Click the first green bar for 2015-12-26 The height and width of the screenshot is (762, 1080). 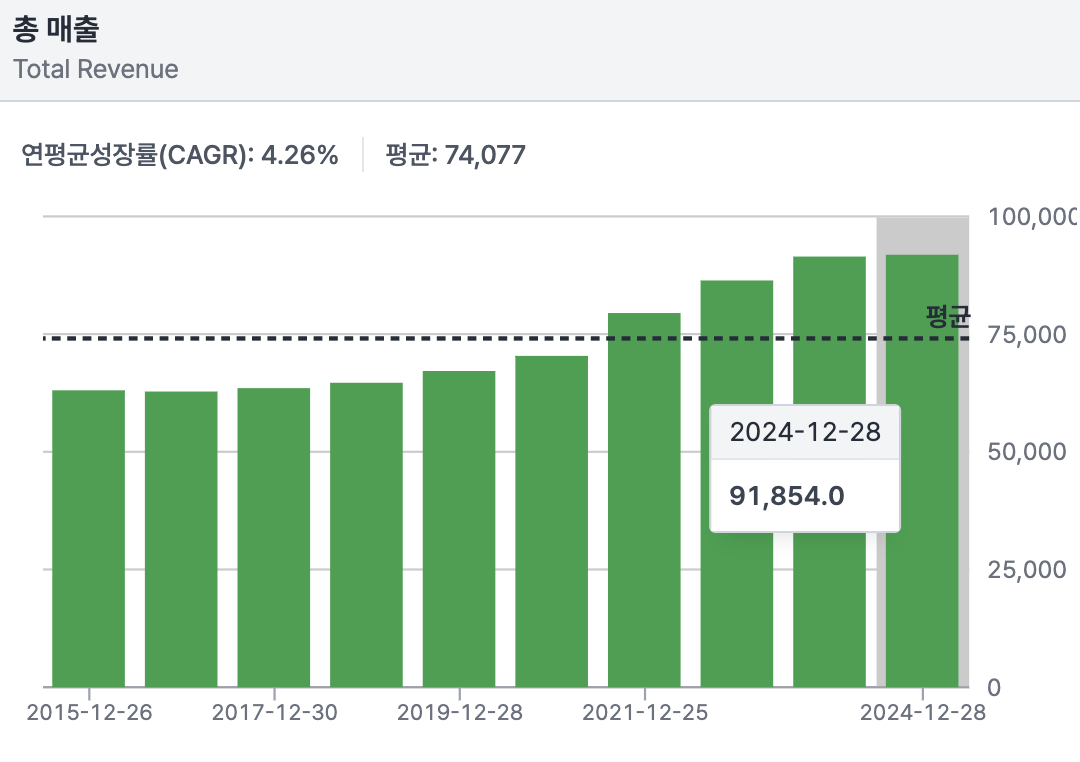coord(88,538)
